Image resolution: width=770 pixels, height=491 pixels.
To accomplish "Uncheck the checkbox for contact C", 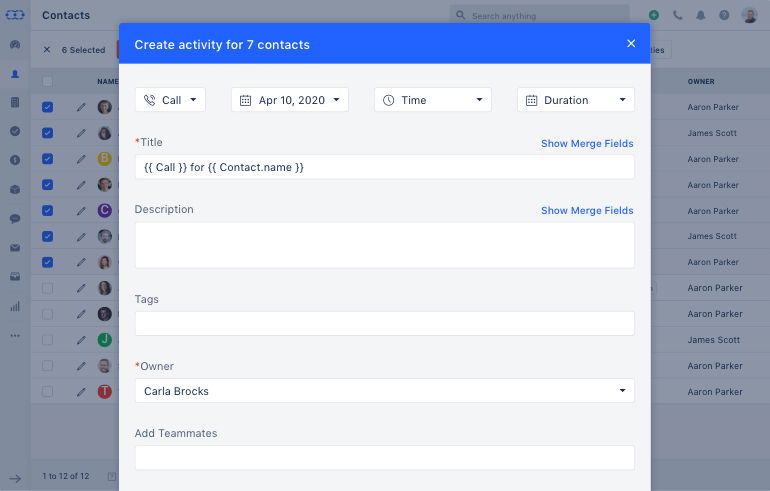I will pos(48,210).
